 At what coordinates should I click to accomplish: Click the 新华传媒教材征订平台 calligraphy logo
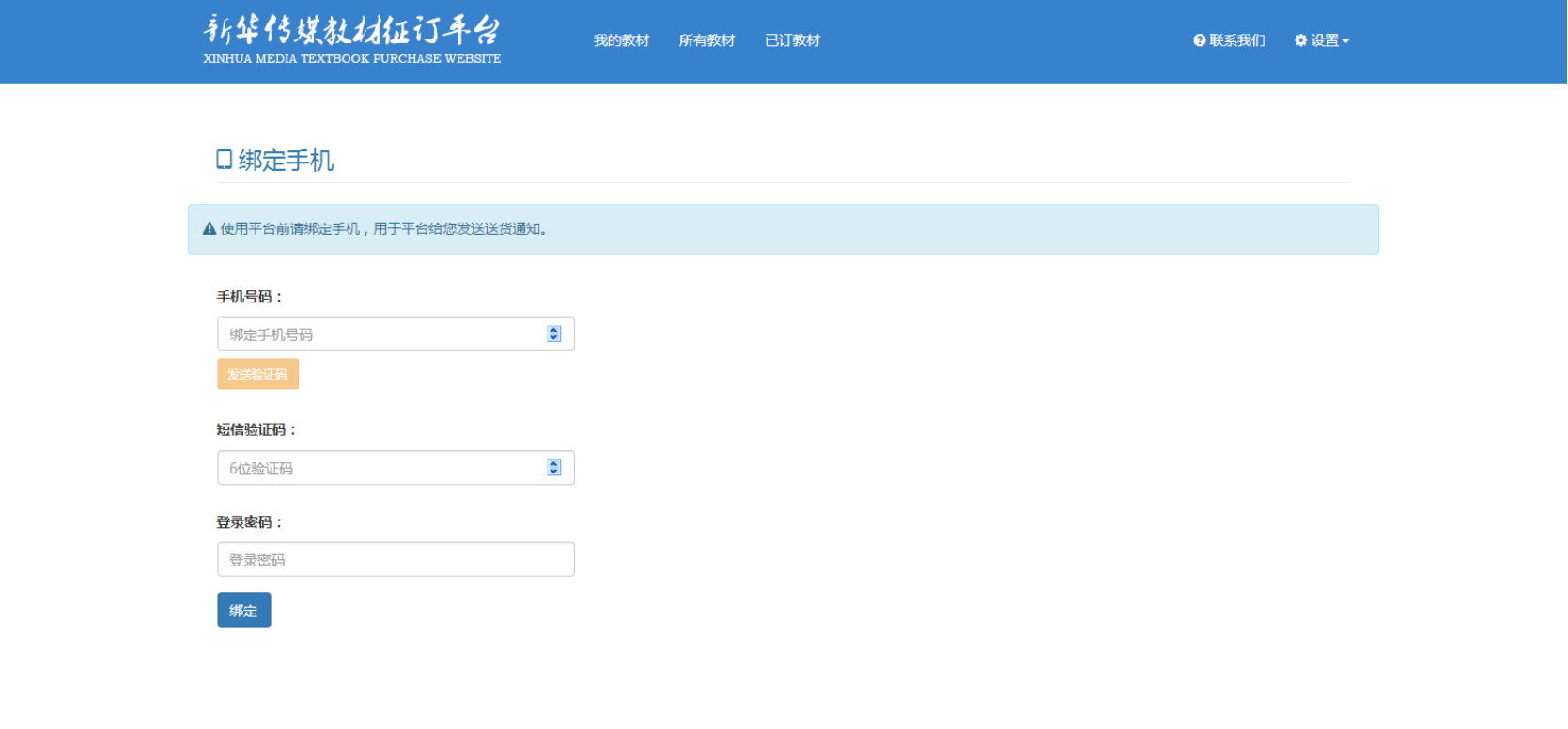pyautogui.click(x=351, y=30)
